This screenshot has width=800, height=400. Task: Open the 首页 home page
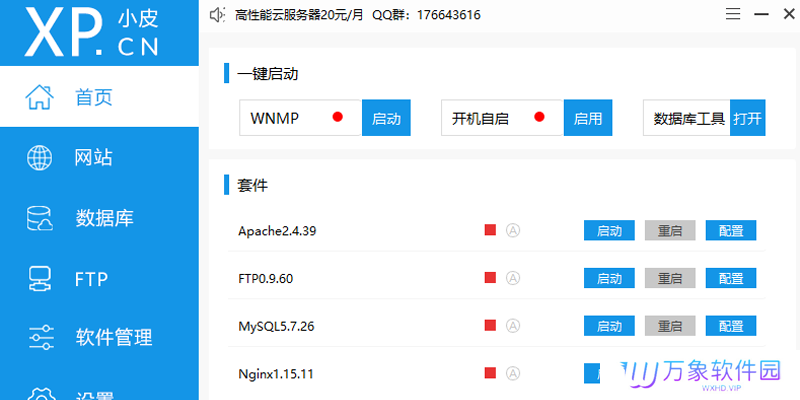click(99, 97)
